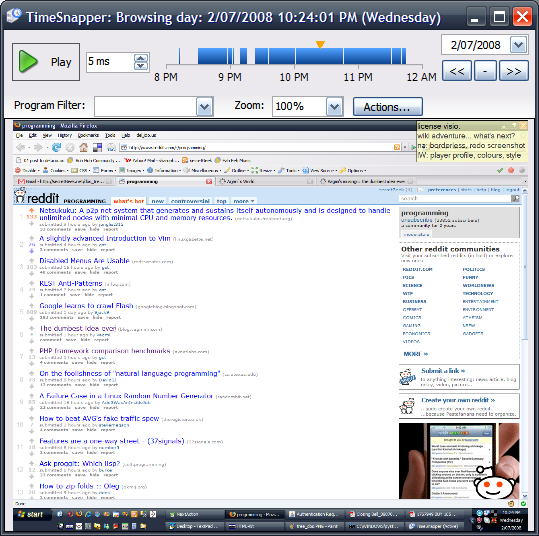Viewport: 539px width, 536px height.
Task: Click the Firefox Home icon
Action: pos(84,147)
